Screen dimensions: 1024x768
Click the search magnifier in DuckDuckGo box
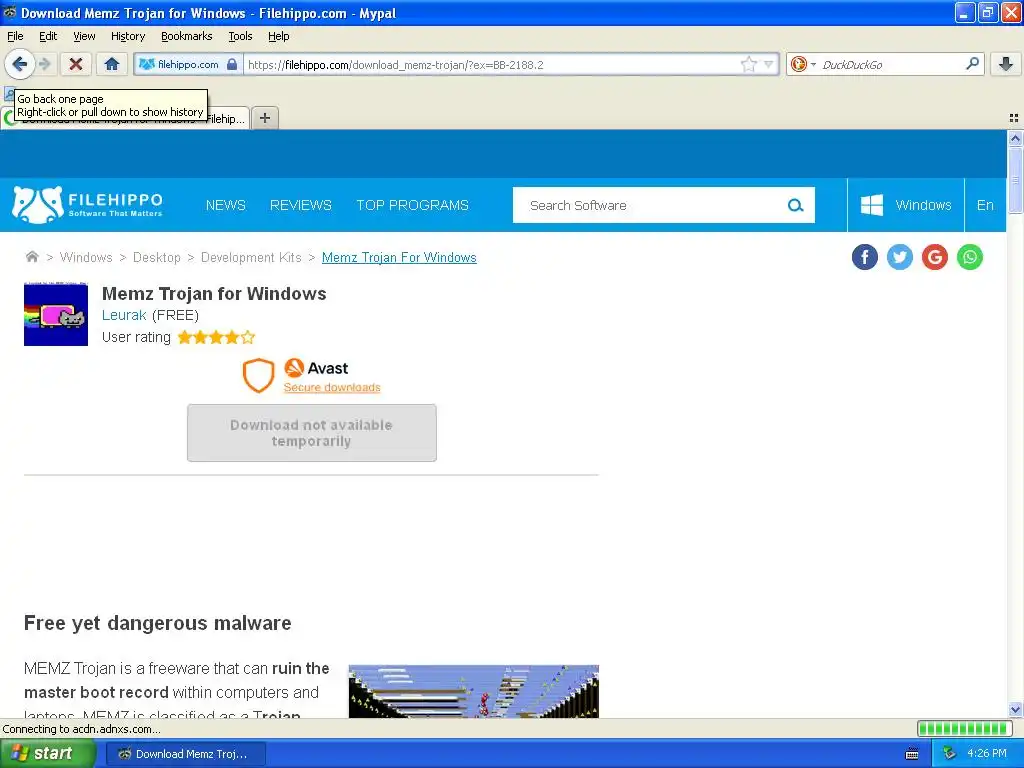972,63
